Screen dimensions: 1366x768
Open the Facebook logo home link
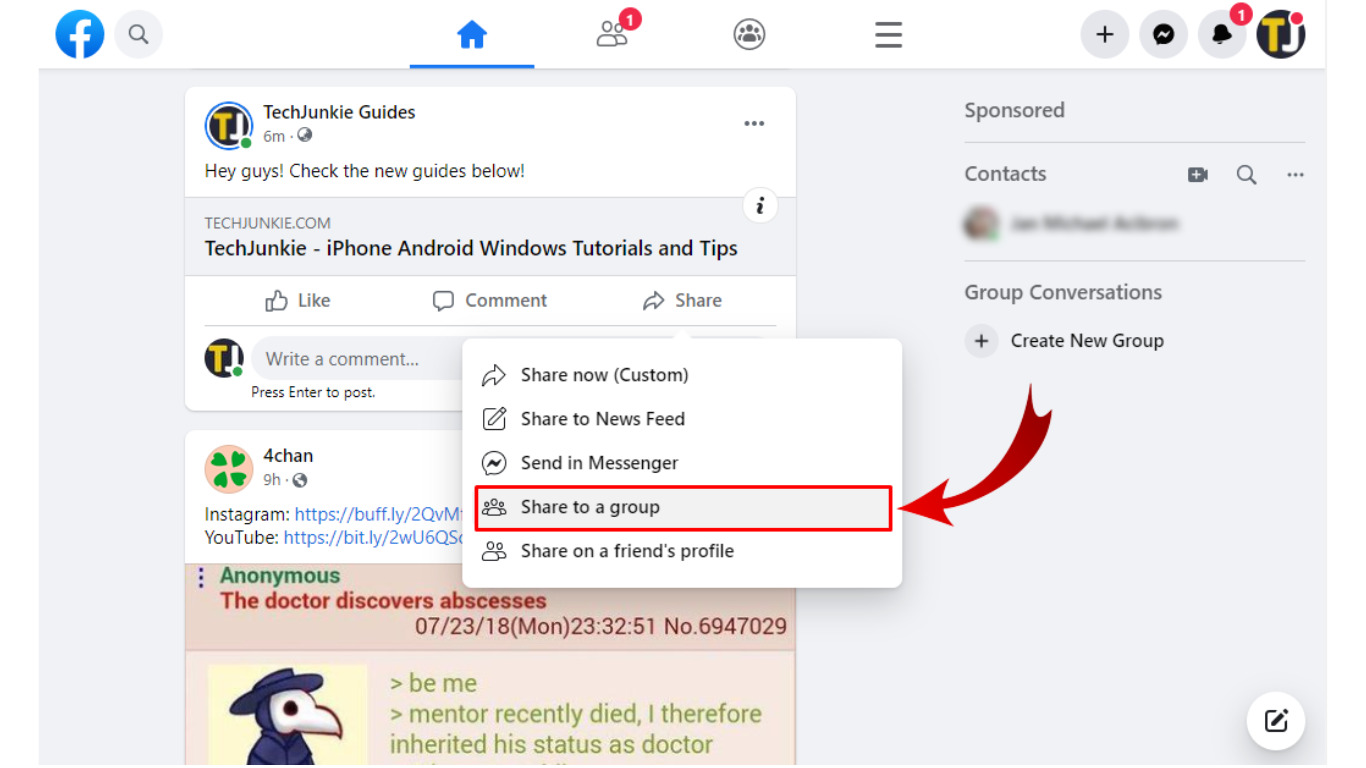[80, 35]
